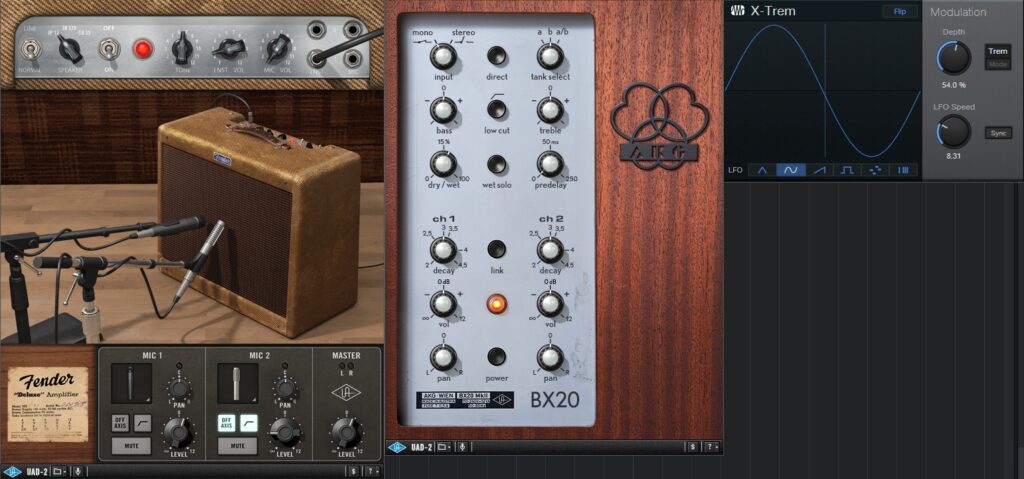
Task: Toggle MIC 1 Off Axis button
Action: click(x=120, y=423)
